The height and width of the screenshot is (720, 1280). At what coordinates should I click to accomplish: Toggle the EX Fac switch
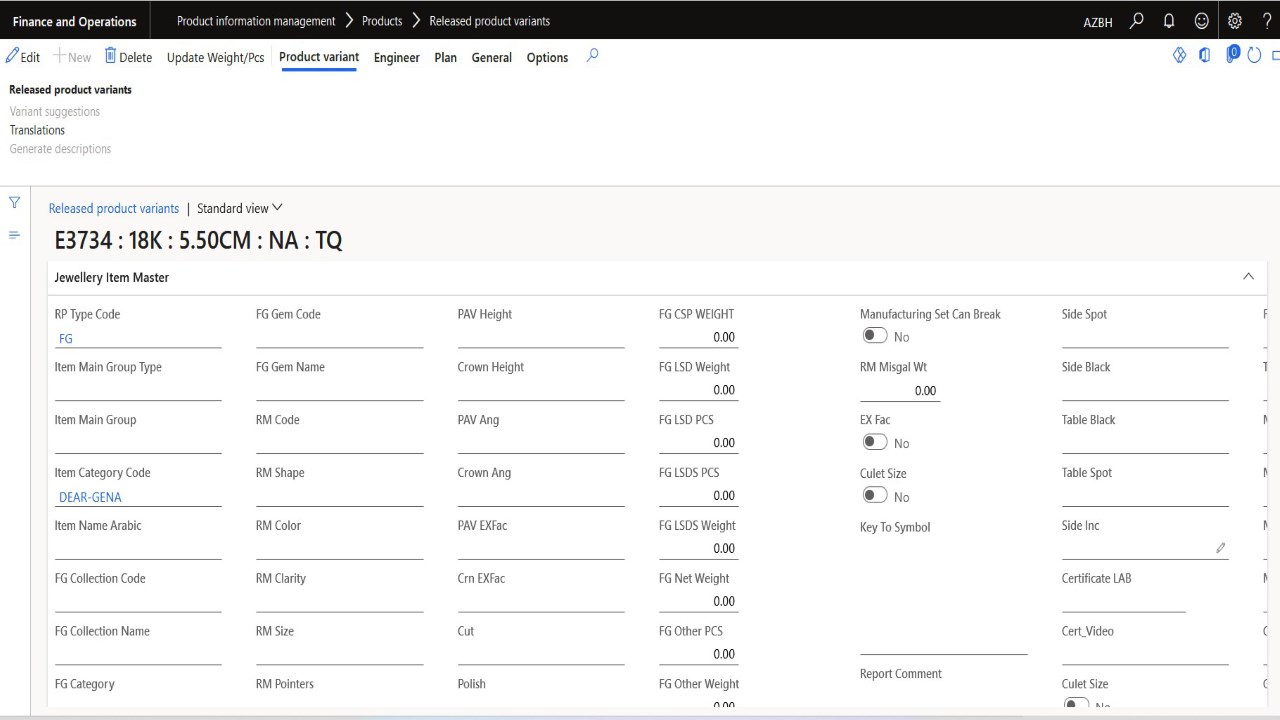point(875,443)
